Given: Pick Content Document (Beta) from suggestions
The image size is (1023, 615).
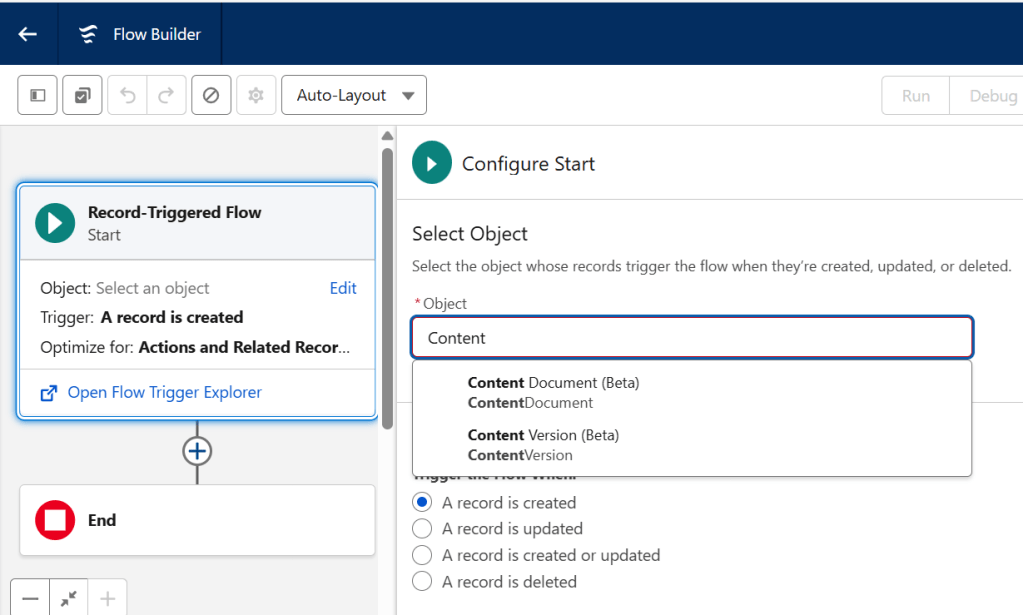Looking at the screenshot, I should tap(553, 392).
